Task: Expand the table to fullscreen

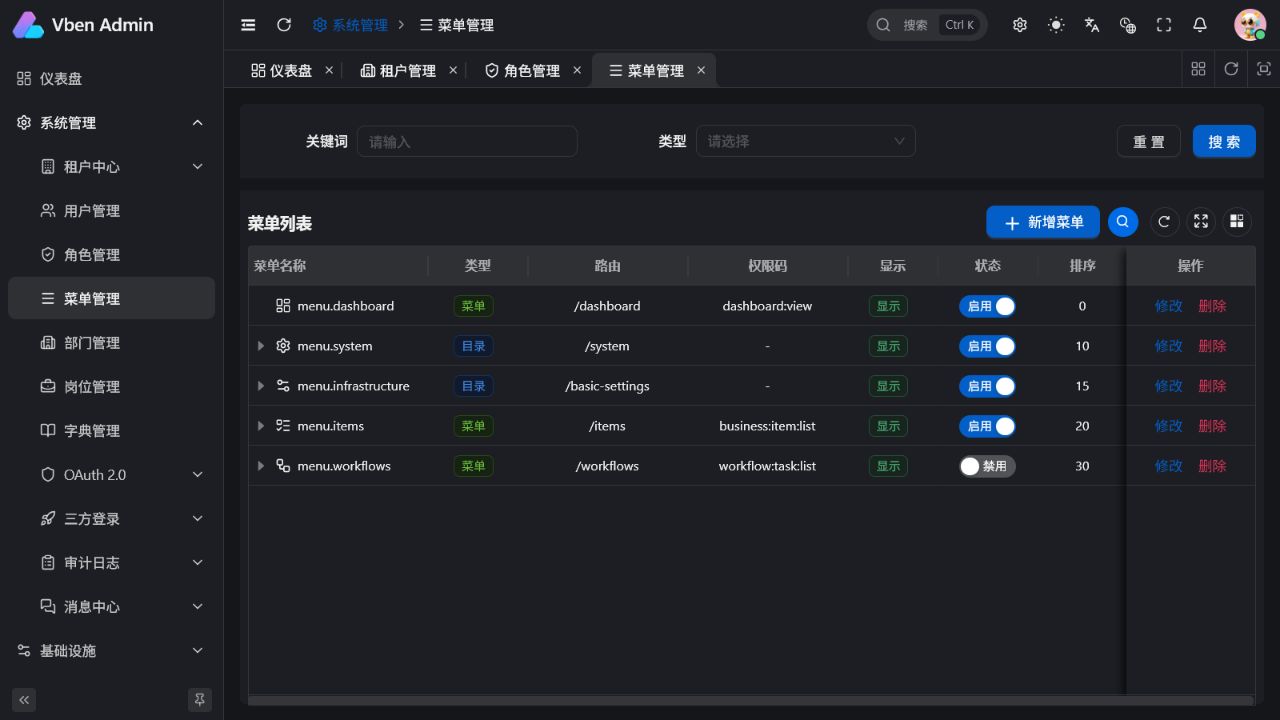Action: coord(1201,222)
